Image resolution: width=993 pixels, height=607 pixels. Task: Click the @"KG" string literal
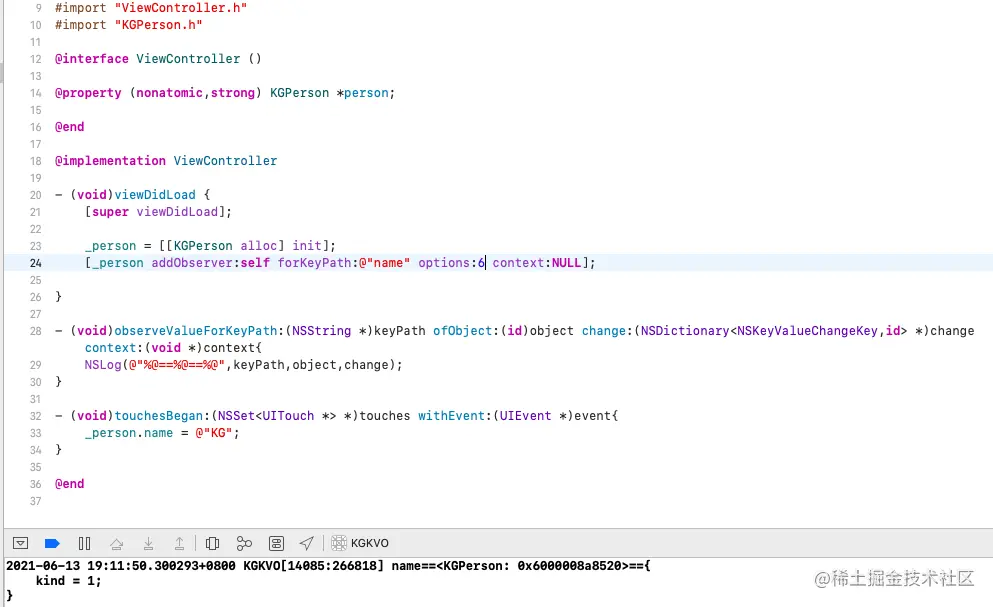coord(213,433)
